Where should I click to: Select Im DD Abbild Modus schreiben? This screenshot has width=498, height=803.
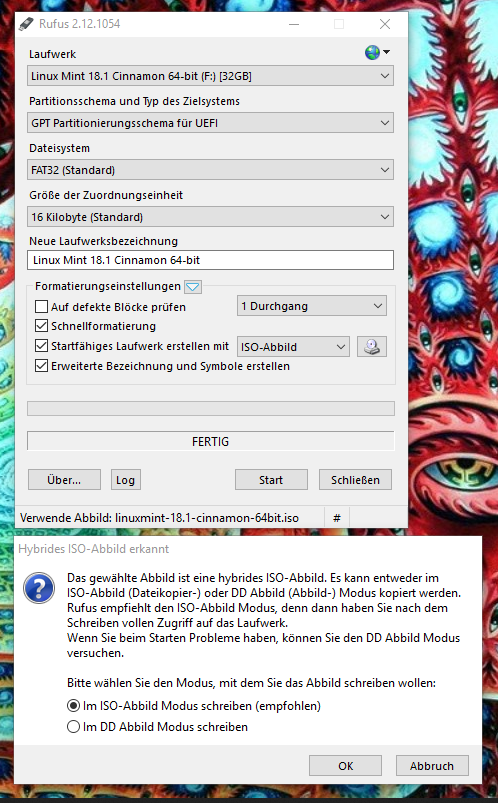point(74,727)
